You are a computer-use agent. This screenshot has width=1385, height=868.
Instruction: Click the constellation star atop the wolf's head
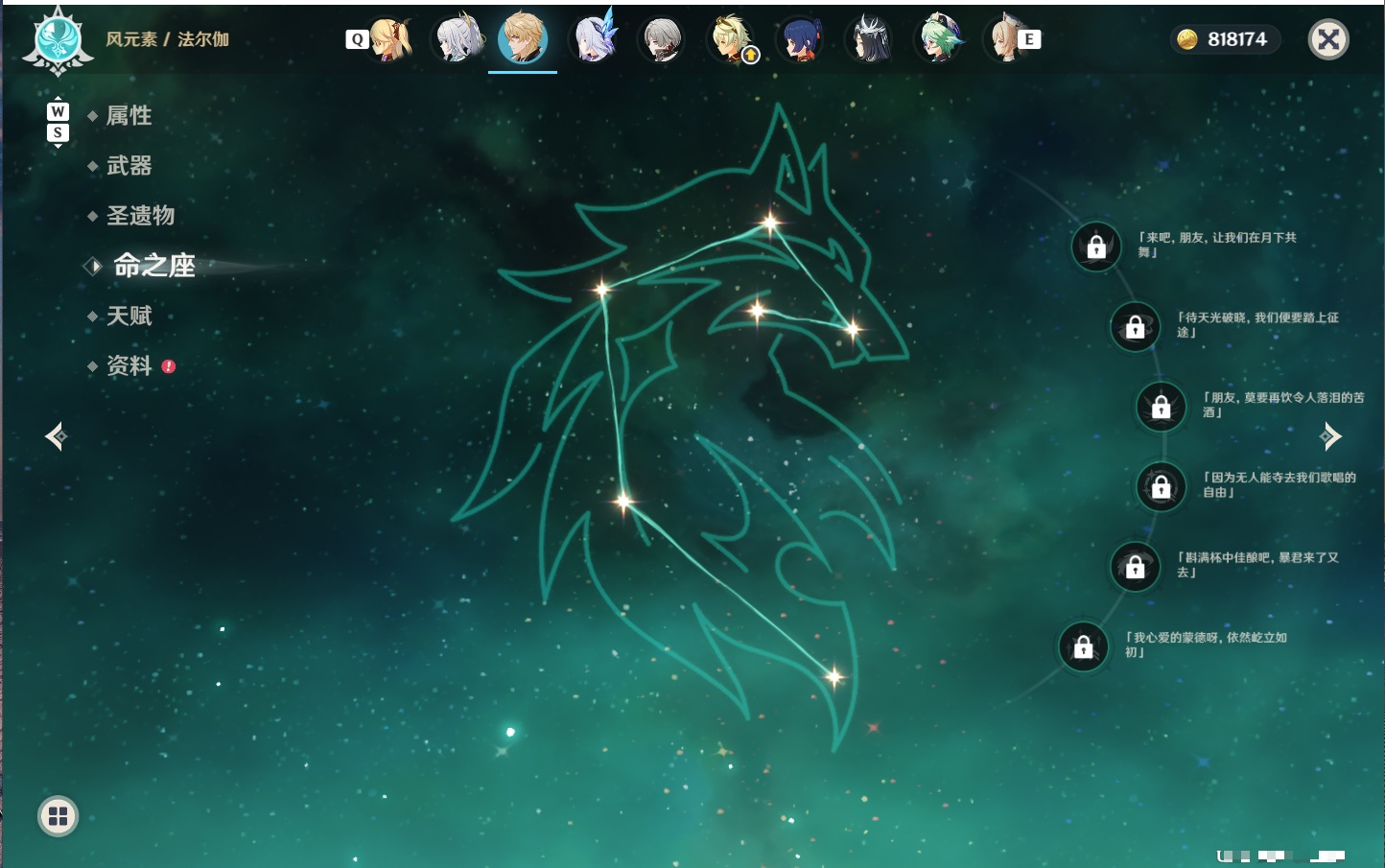pos(770,224)
